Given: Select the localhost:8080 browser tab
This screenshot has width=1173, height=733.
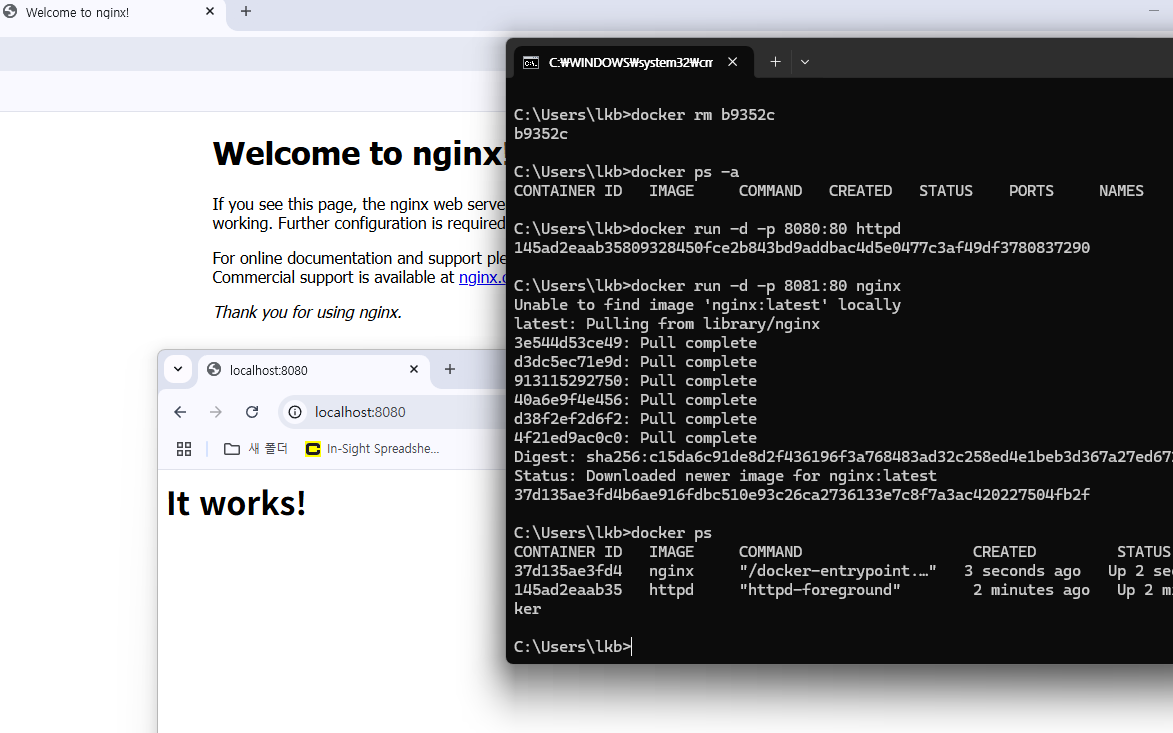Looking at the screenshot, I should (314, 370).
